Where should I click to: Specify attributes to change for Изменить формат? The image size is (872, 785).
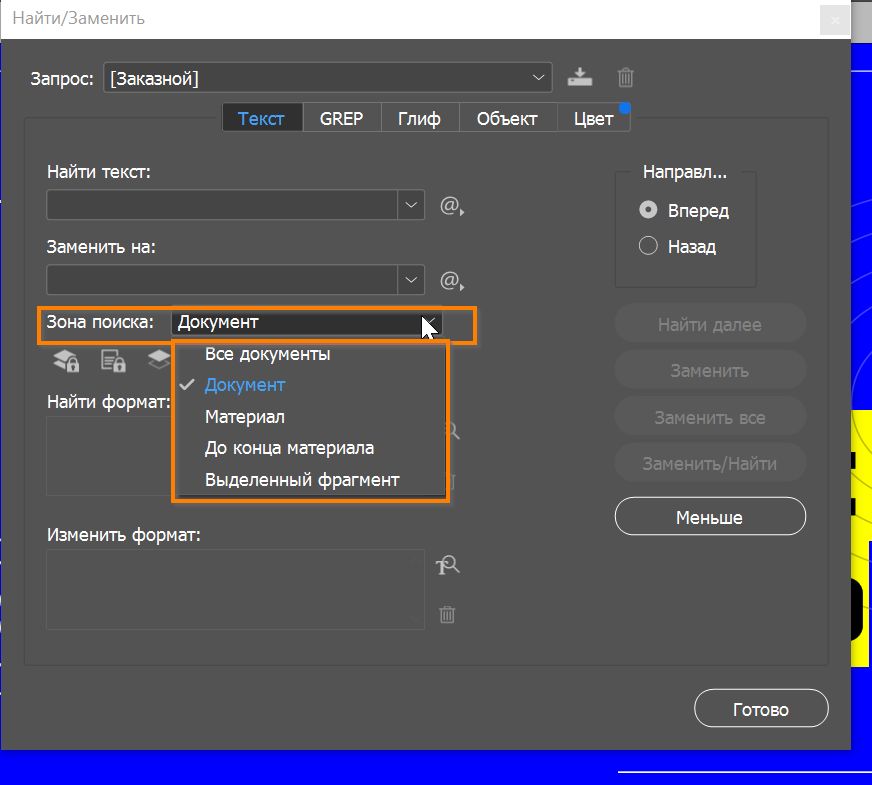point(447,565)
